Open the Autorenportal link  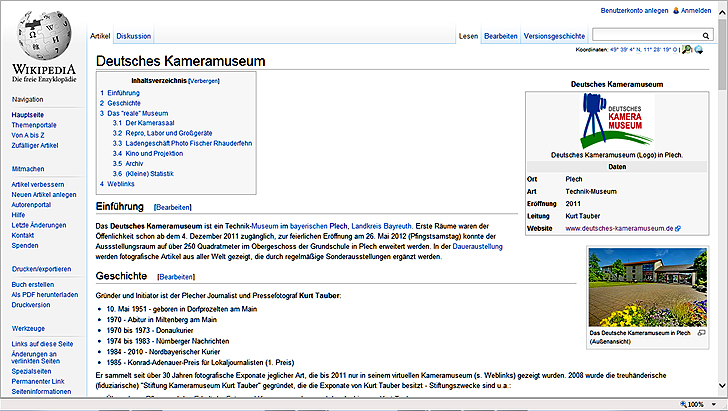[31, 205]
